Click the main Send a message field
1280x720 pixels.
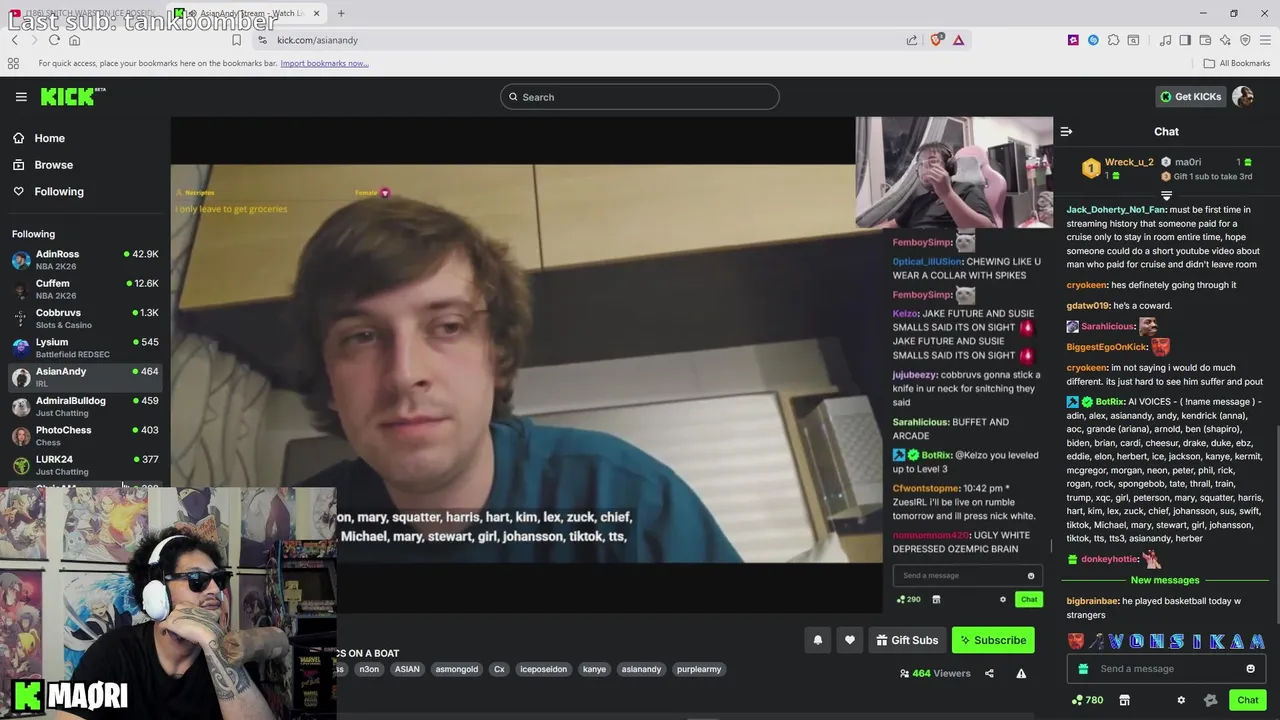click(x=1165, y=669)
